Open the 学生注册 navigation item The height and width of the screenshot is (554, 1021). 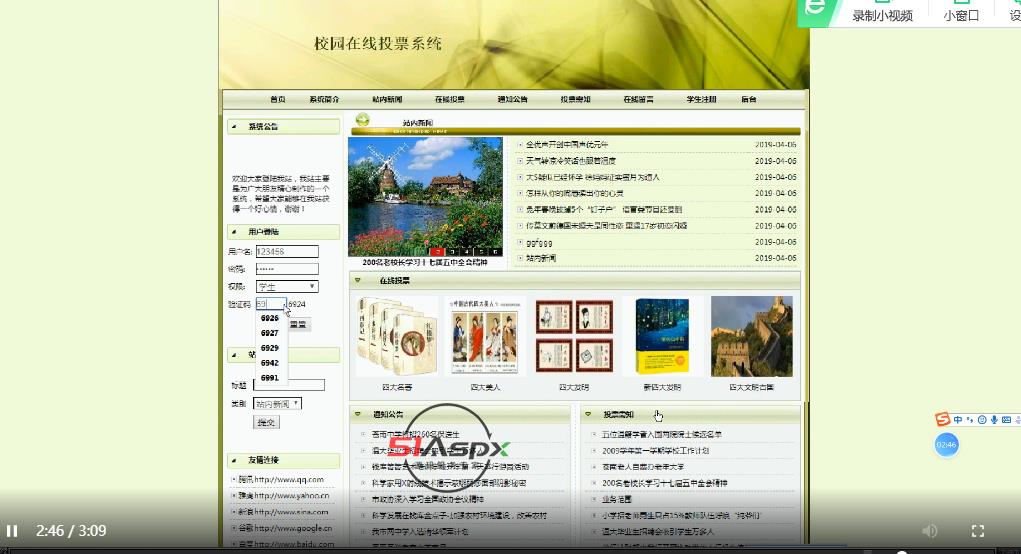coord(701,99)
